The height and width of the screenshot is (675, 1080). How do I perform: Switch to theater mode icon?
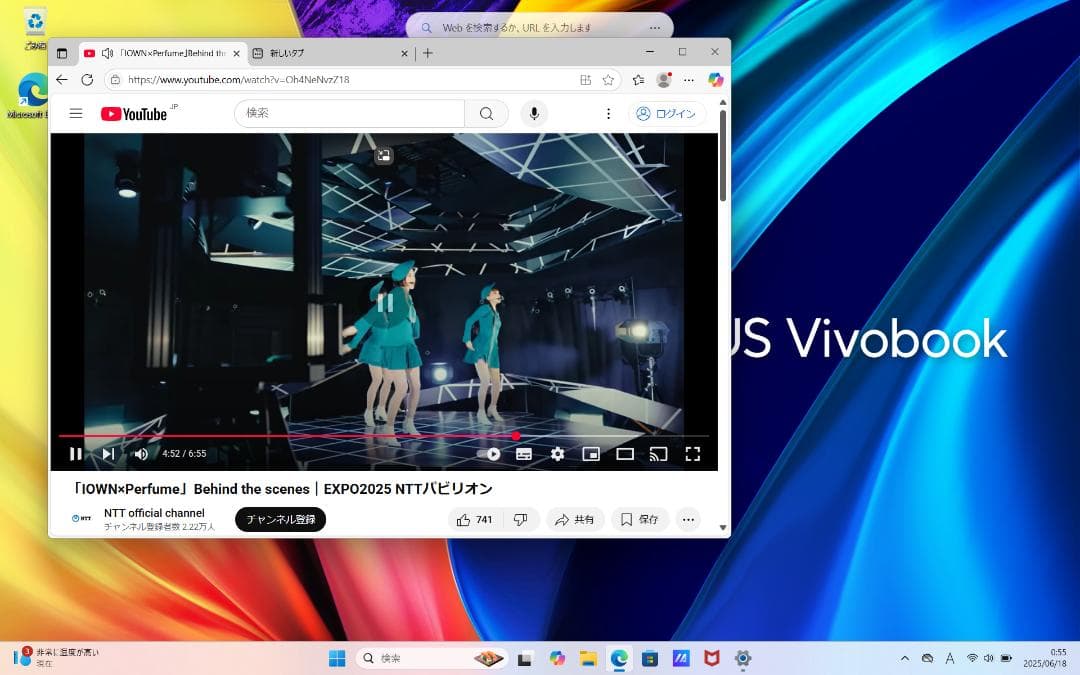[x=625, y=453]
